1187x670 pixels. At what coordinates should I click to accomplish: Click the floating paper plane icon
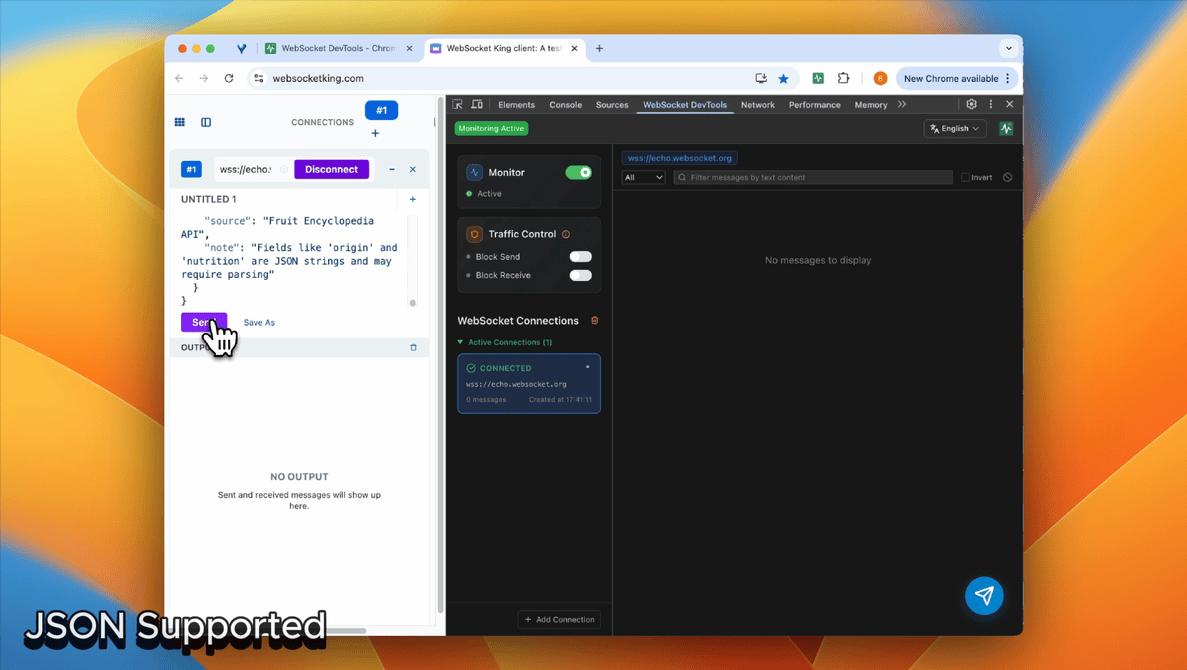984,595
